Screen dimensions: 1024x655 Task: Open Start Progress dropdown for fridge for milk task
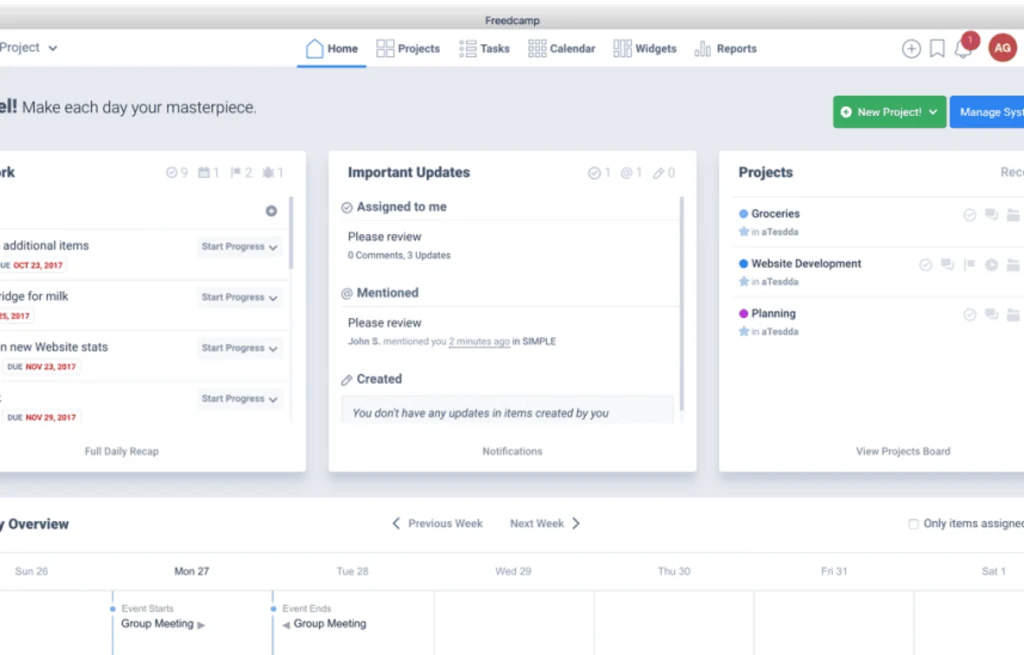point(239,297)
